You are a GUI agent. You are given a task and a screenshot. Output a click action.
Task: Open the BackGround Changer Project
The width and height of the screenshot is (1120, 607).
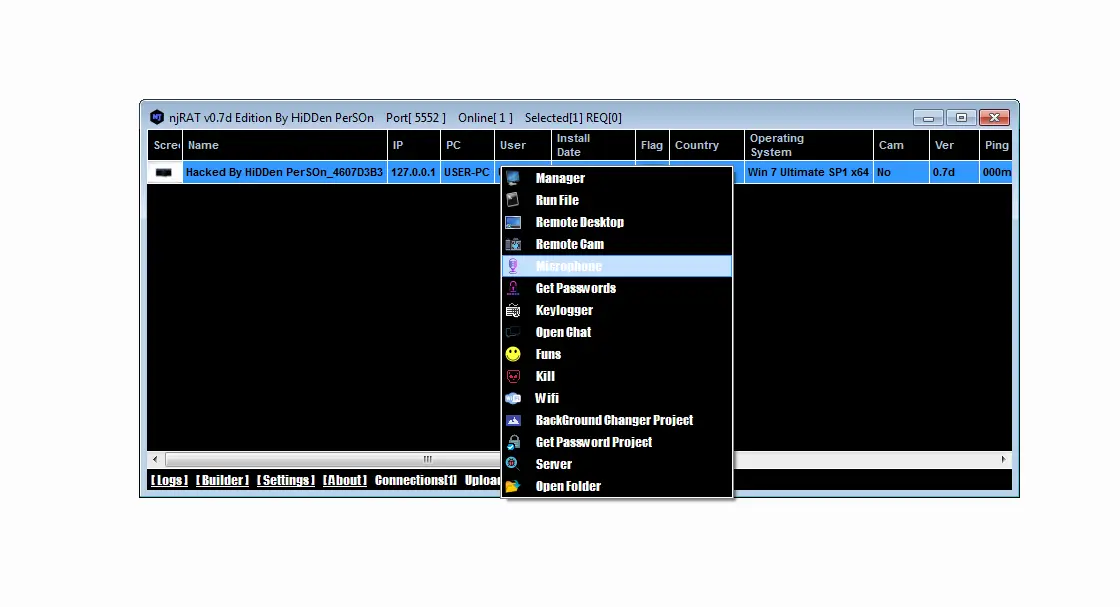tap(614, 420)
